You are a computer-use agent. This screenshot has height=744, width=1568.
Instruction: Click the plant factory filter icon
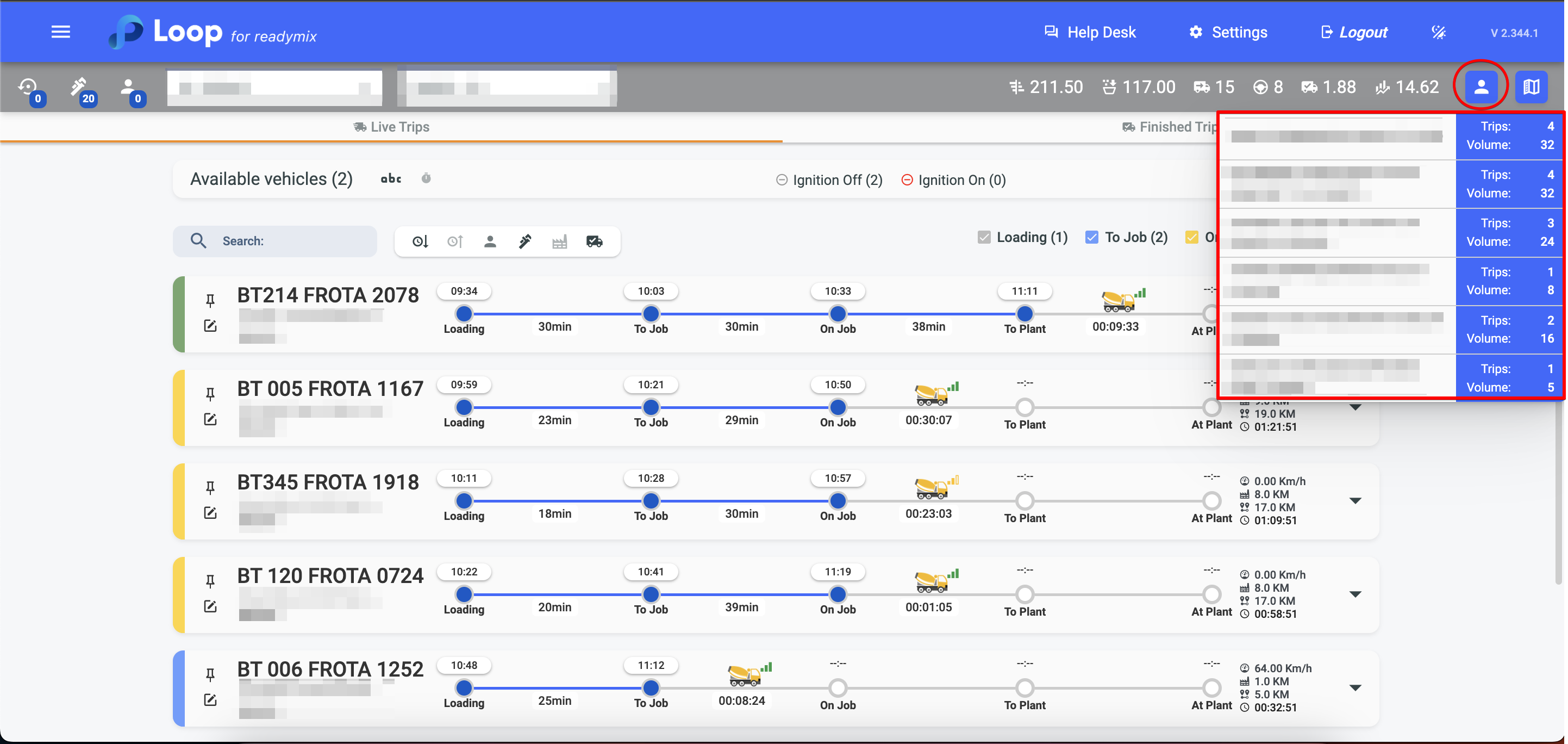click(x=559, y=241)
